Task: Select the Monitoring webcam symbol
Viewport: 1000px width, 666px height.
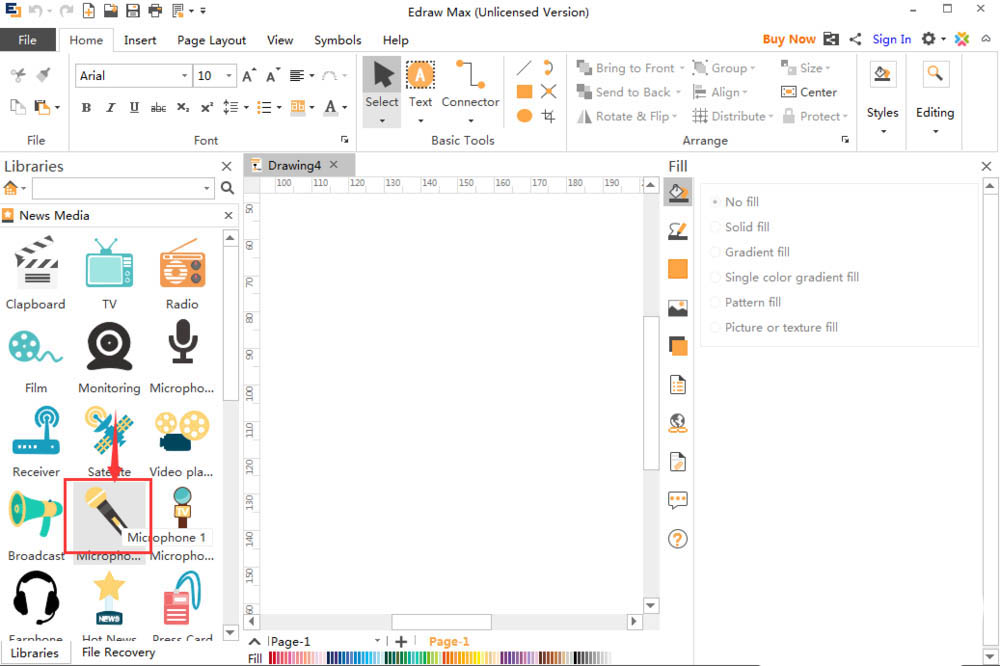Action: coord(109,348)
